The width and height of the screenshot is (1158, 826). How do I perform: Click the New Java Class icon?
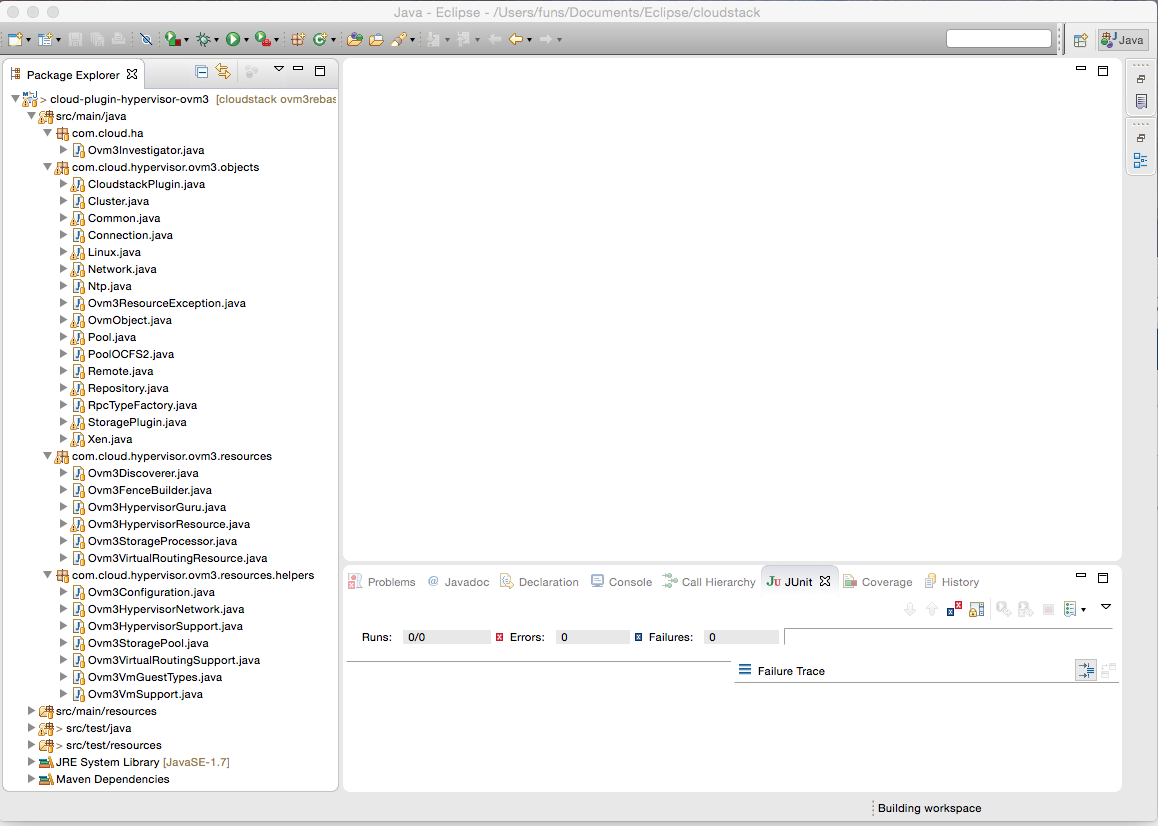coord(320,39)
